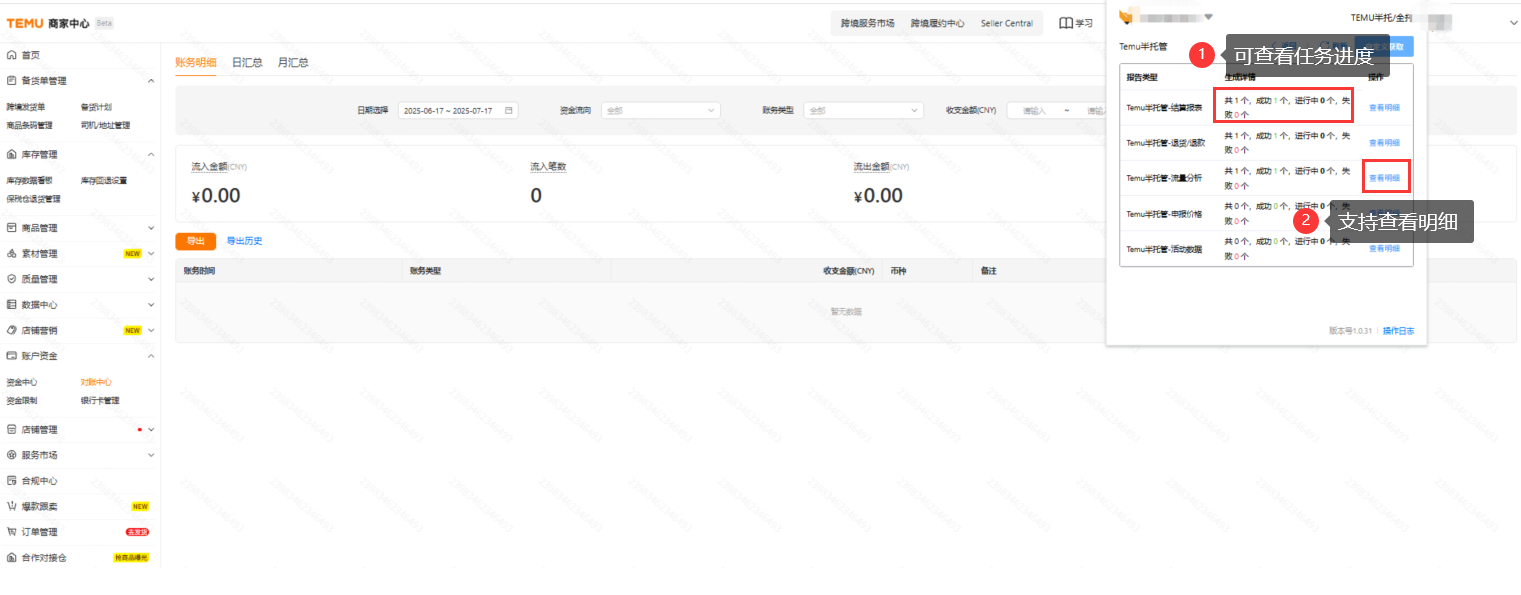The height and width of the screenshot is (595, 1521).
Task: Click the 合规中心 sidebar icon
Action: tap(11, 480)
